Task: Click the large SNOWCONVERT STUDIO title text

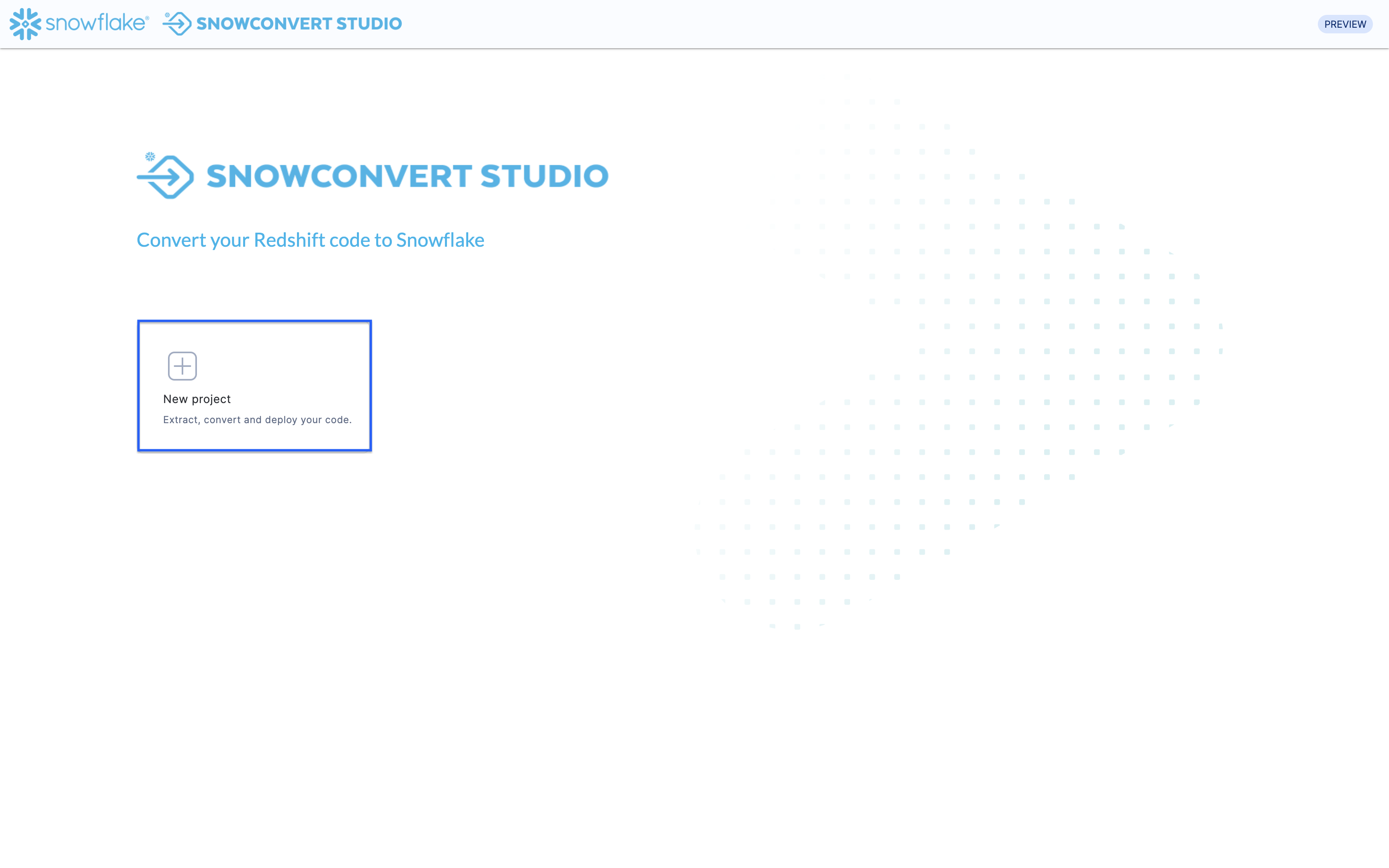Action: 407,176
